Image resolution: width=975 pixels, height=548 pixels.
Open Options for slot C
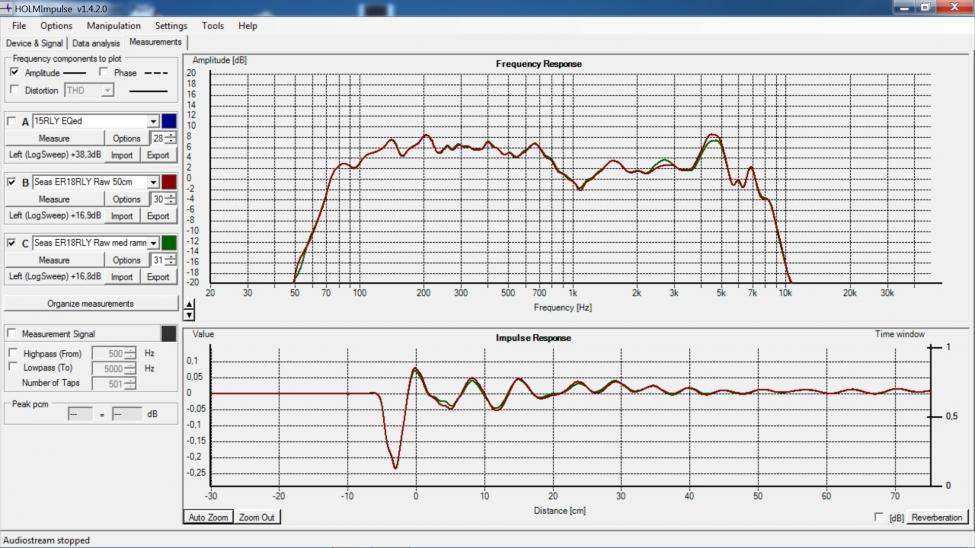click(126, 260)
